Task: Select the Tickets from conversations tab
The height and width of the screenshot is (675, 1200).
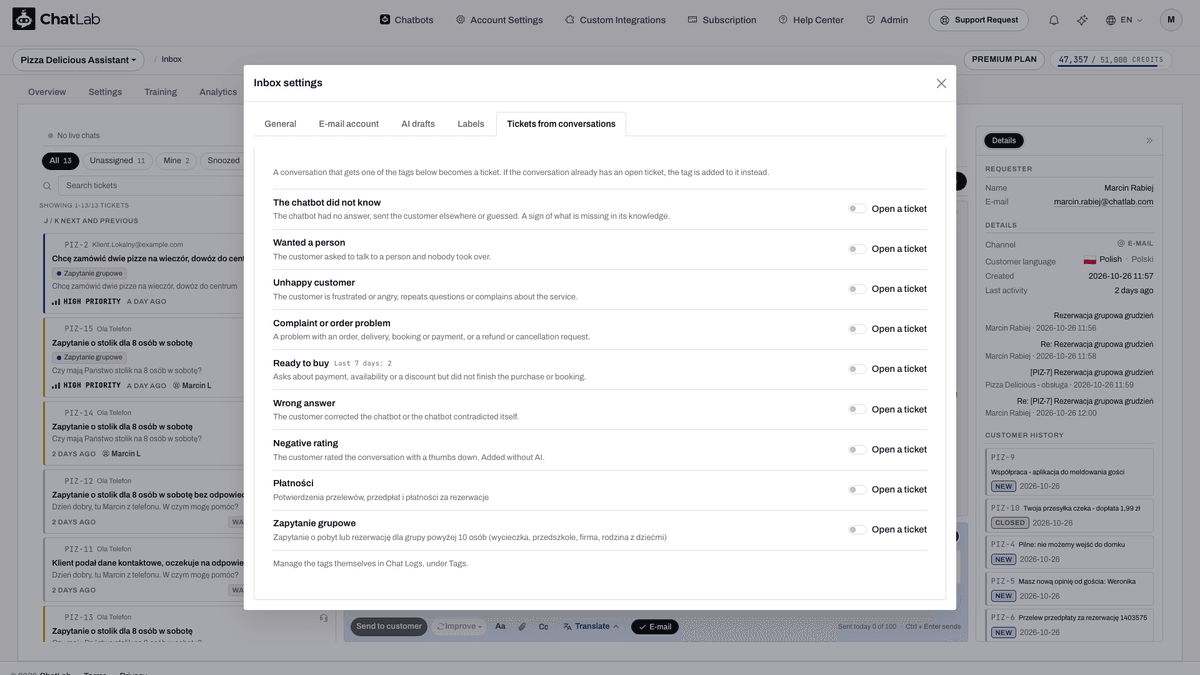Action: pyautogui.click(x=561, y=124)
